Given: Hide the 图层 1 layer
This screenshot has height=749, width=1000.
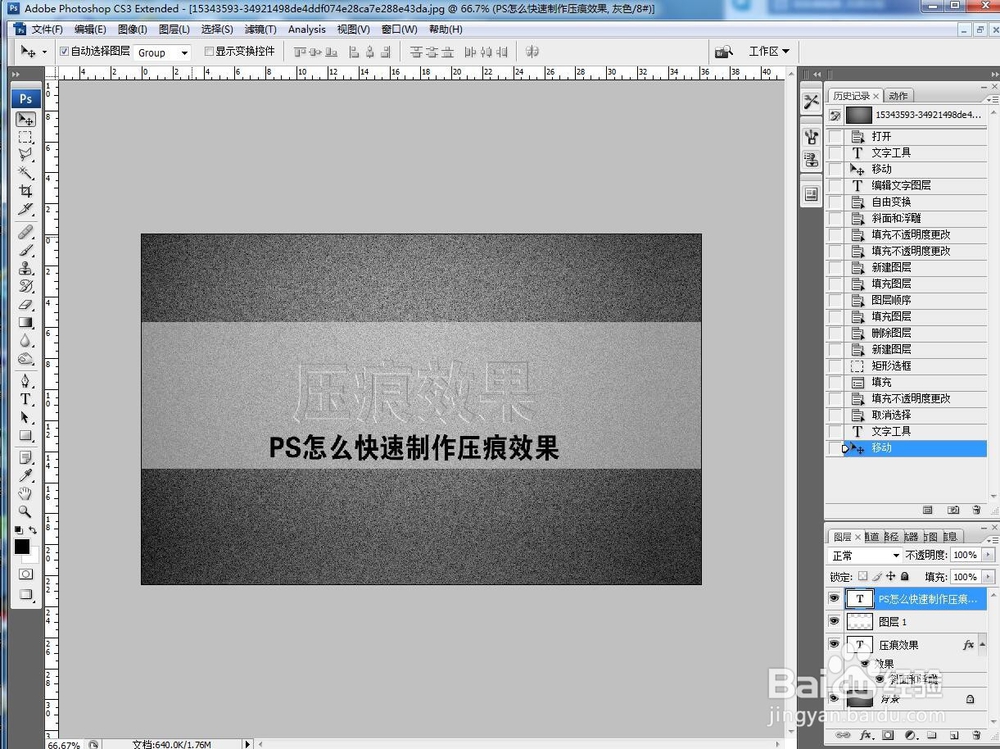Looking at the screenshot, I should click(x=834, y=621).
